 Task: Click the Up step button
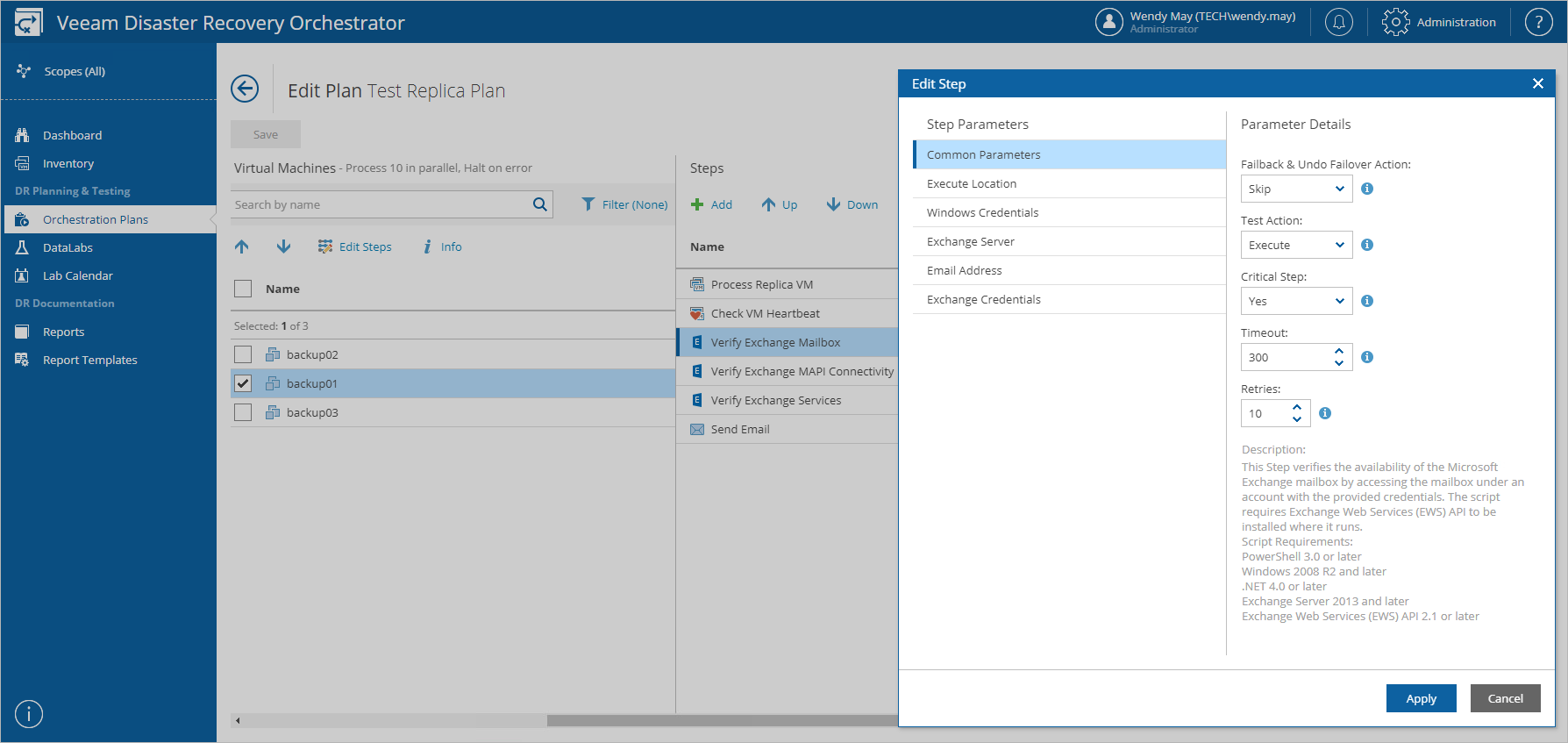coord(780,204)
